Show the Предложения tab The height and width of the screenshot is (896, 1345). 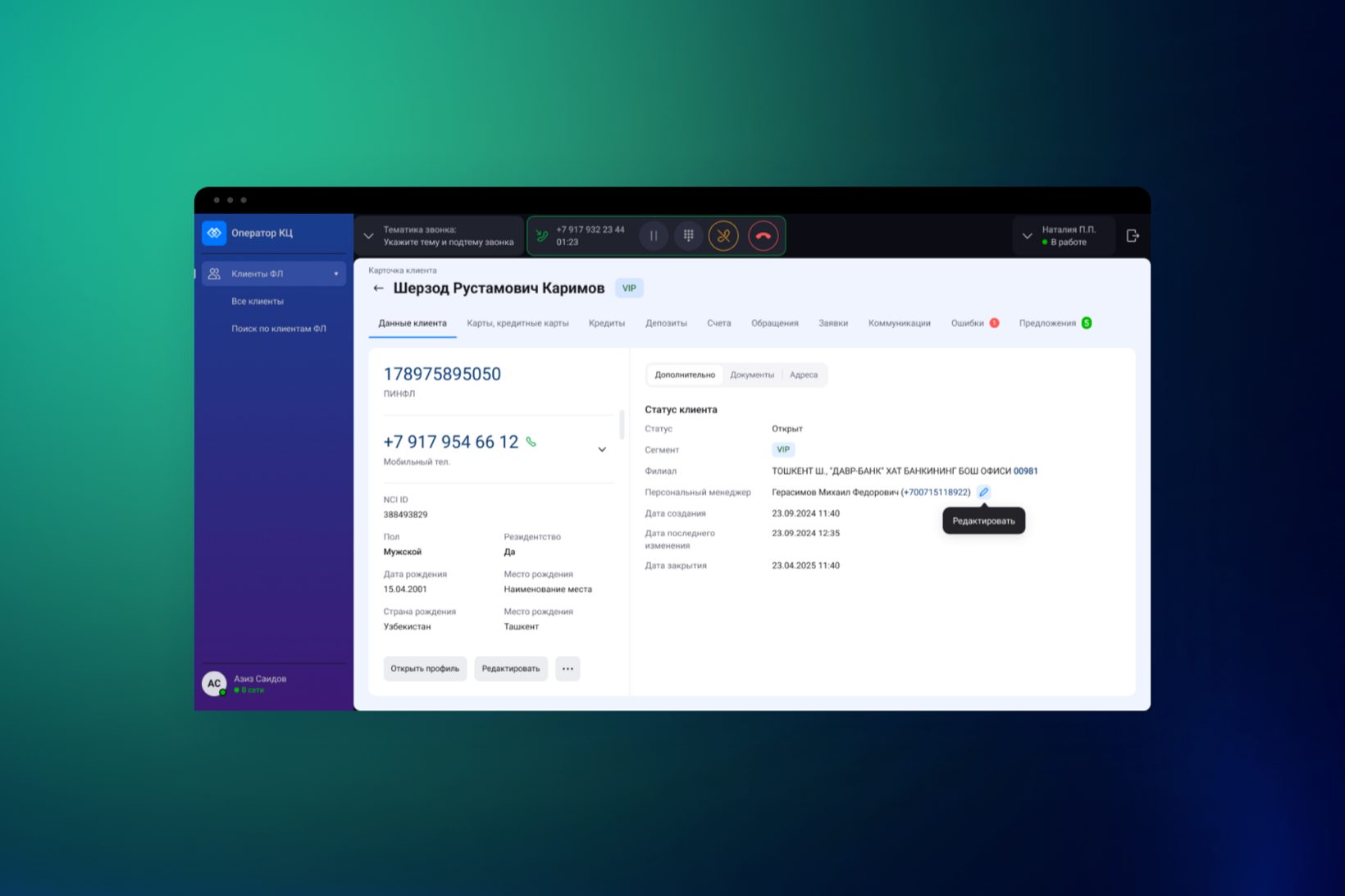[1047, 323]
